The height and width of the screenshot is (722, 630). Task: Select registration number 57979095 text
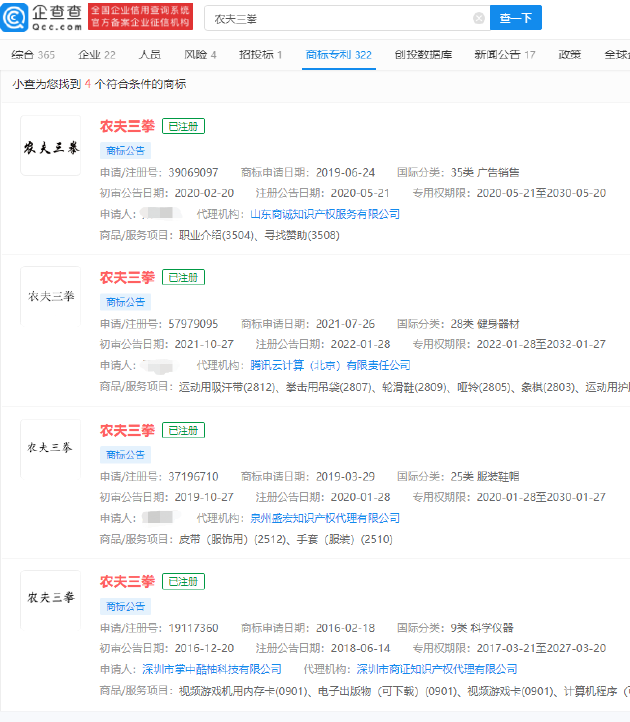193,324
